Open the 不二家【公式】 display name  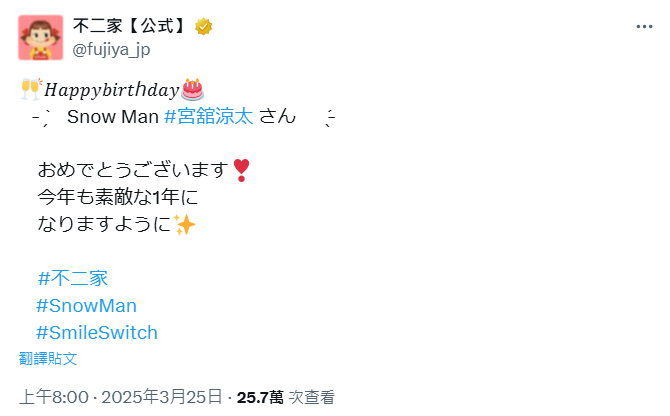pos(129,26)
